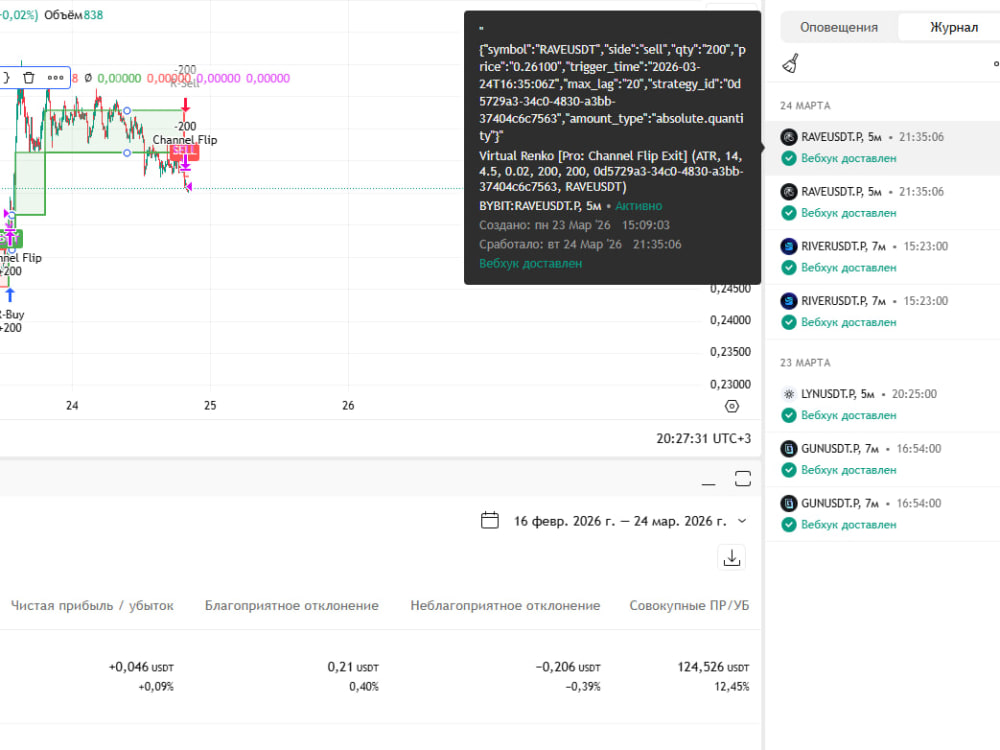The width and height of the screenshot is (1000, 750).
Task: Open the calendar icon for the date range
Action: [x=490, y=520]
